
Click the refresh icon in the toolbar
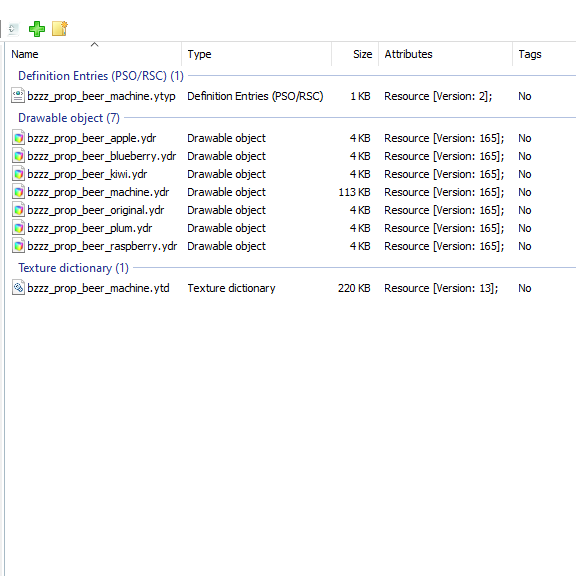[x=14, y=29]
